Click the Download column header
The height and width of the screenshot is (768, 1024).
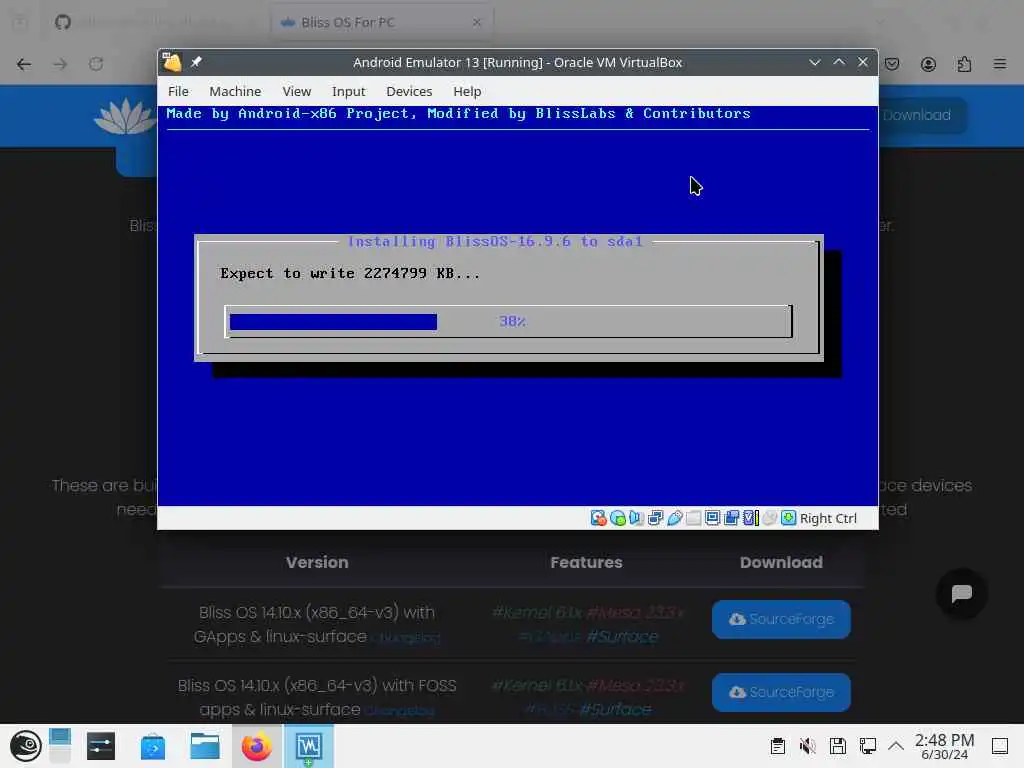pyautogui.click(x=781, y=562)
